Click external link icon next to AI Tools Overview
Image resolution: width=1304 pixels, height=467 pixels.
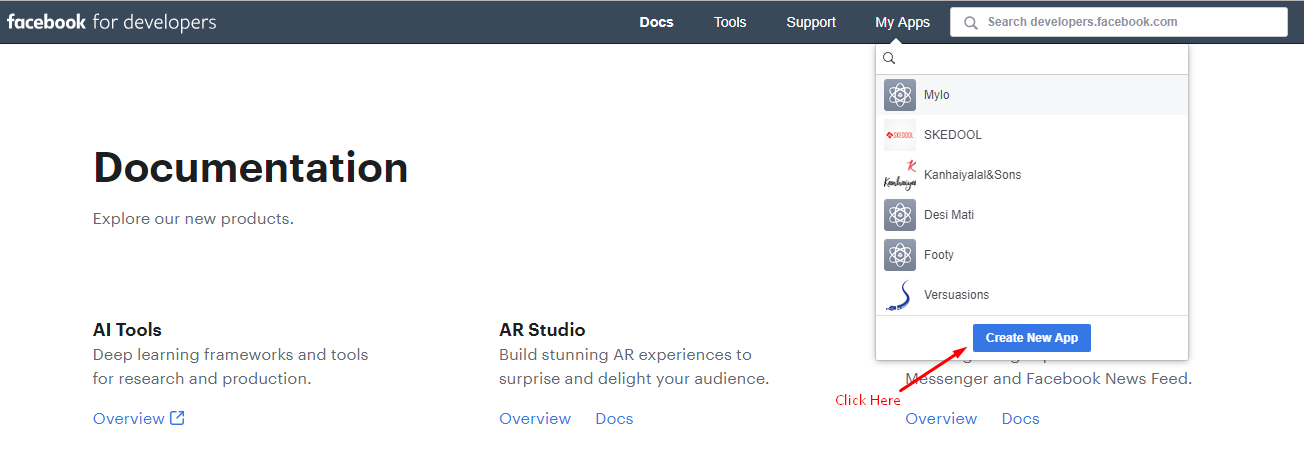coord(177,418)
